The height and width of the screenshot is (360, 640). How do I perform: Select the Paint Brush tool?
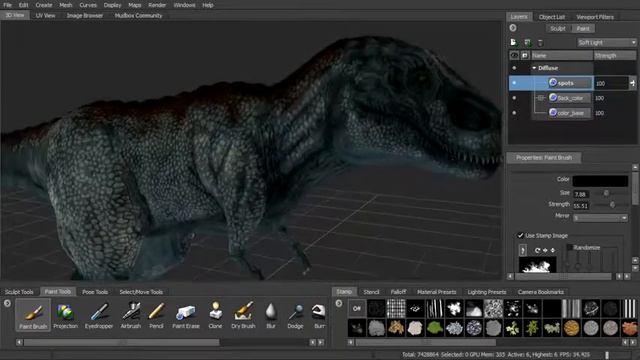pos(33,315)
